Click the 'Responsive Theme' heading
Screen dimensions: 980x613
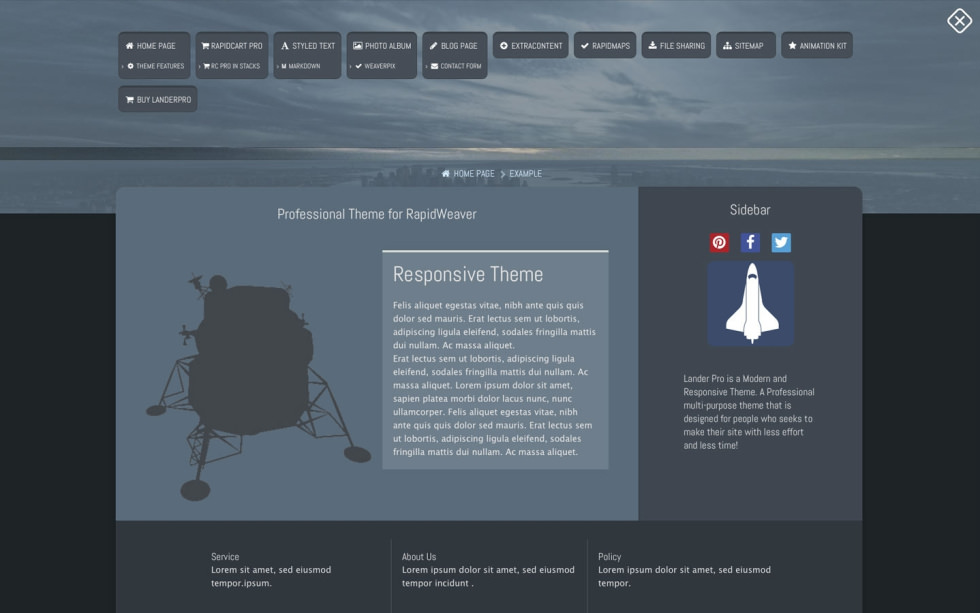click(x=468, y=274)
